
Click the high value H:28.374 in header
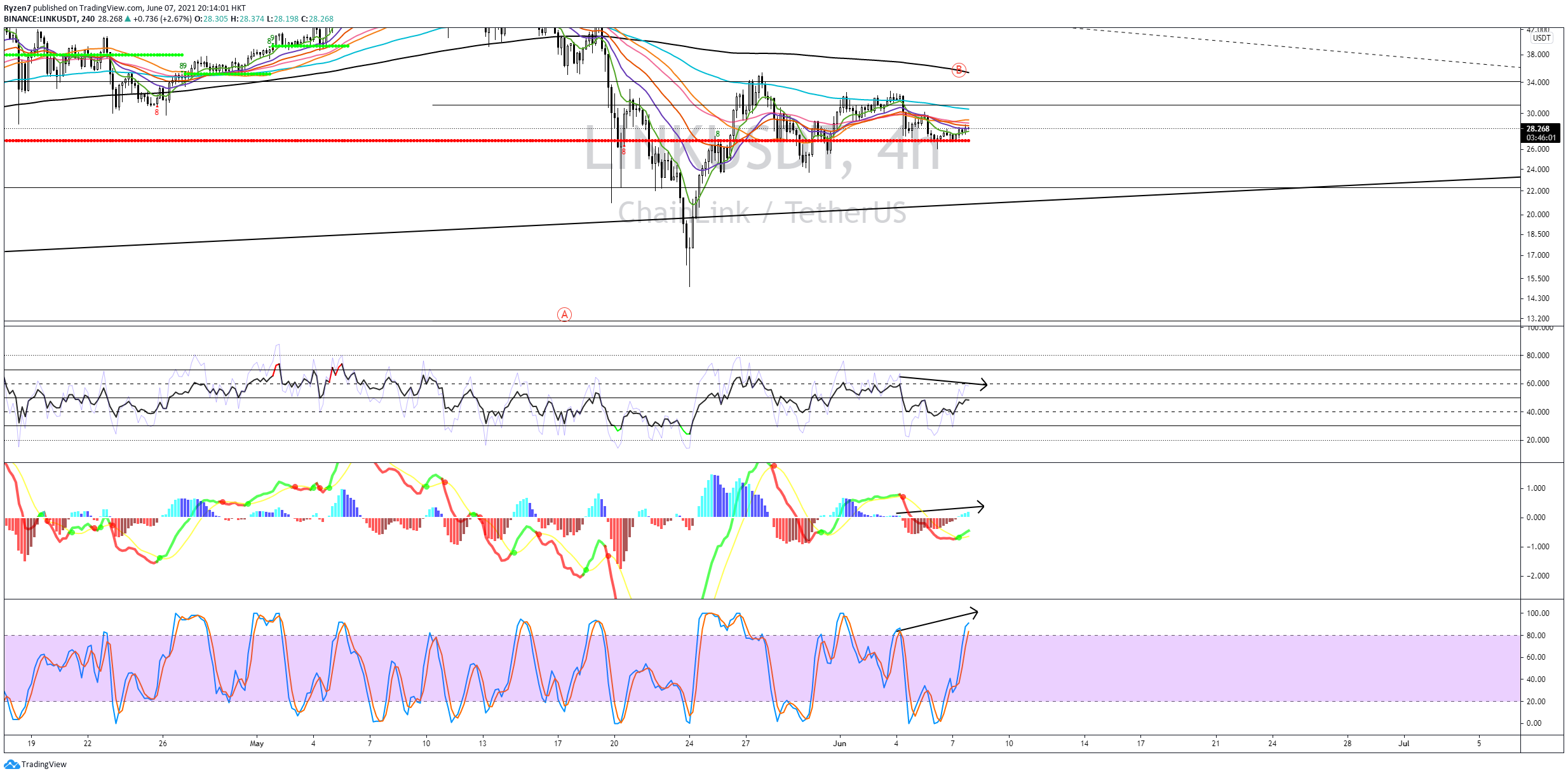(247, 19)
